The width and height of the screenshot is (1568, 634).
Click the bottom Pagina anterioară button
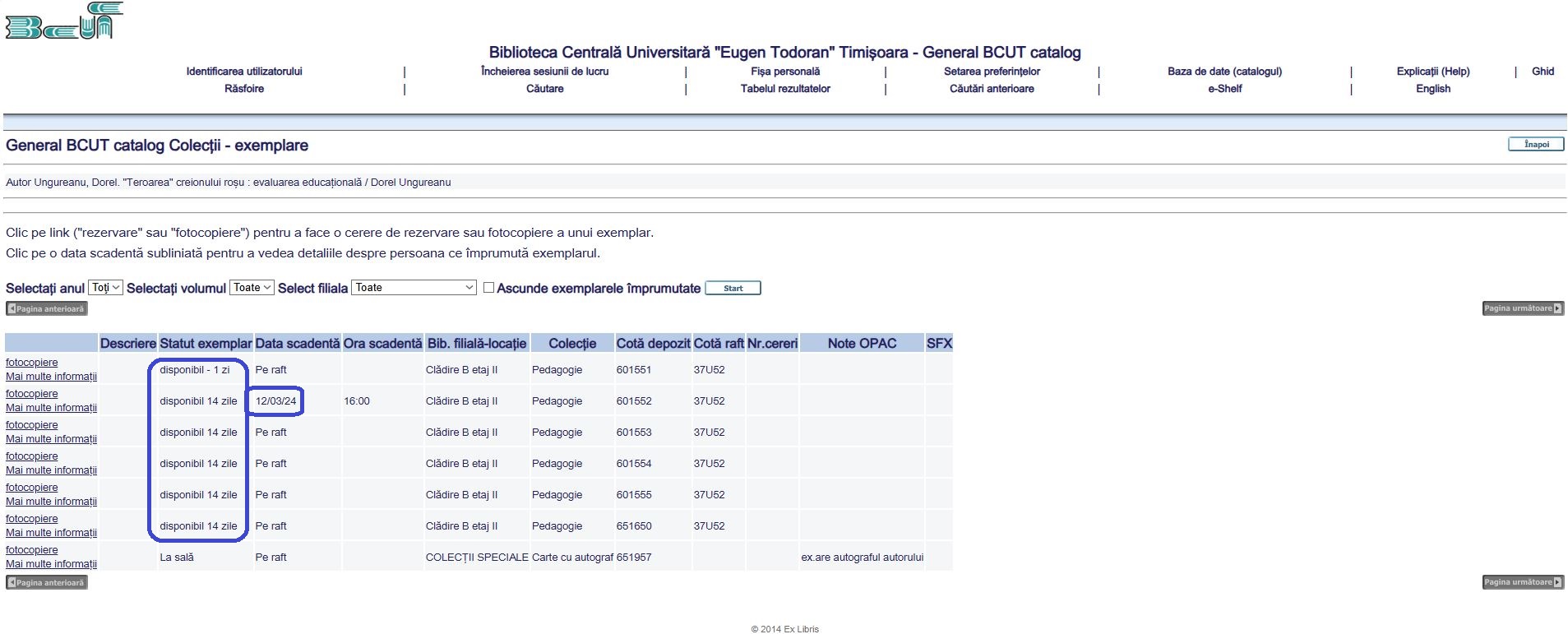47,582
